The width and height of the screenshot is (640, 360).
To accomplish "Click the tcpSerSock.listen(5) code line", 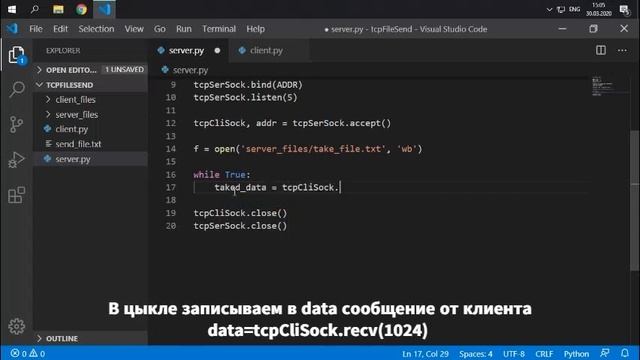I will click(245, 98).
